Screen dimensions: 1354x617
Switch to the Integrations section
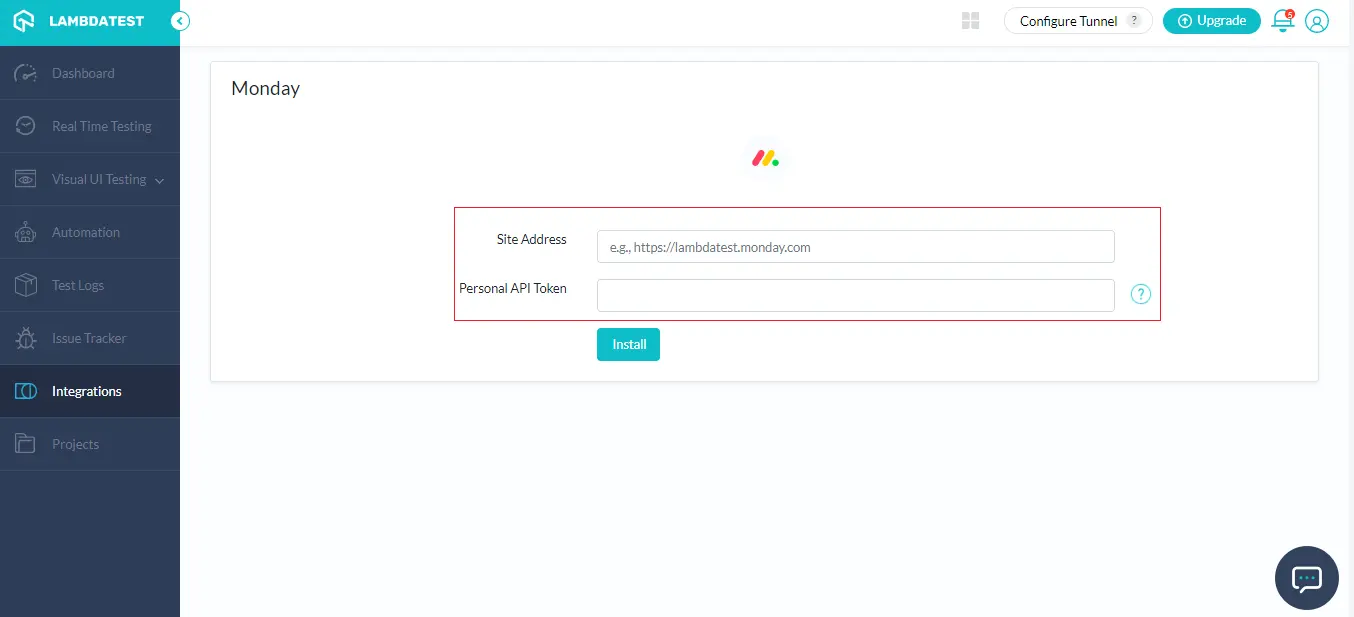click(86, 391)
